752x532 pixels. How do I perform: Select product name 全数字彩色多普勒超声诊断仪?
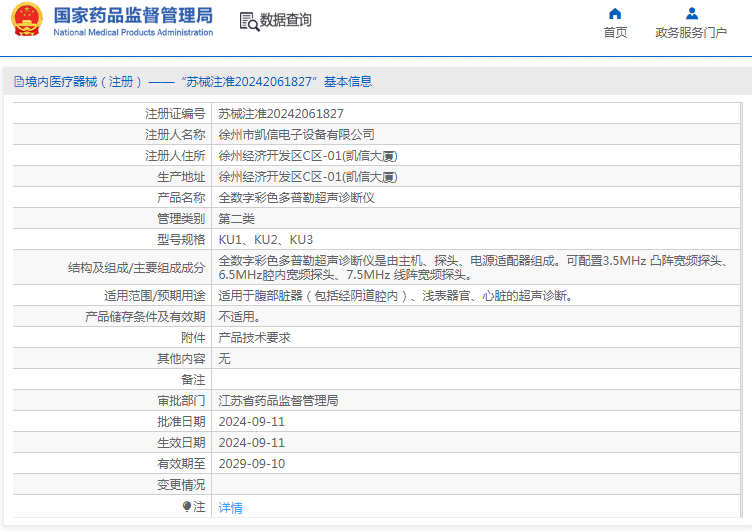click(296, 198)
